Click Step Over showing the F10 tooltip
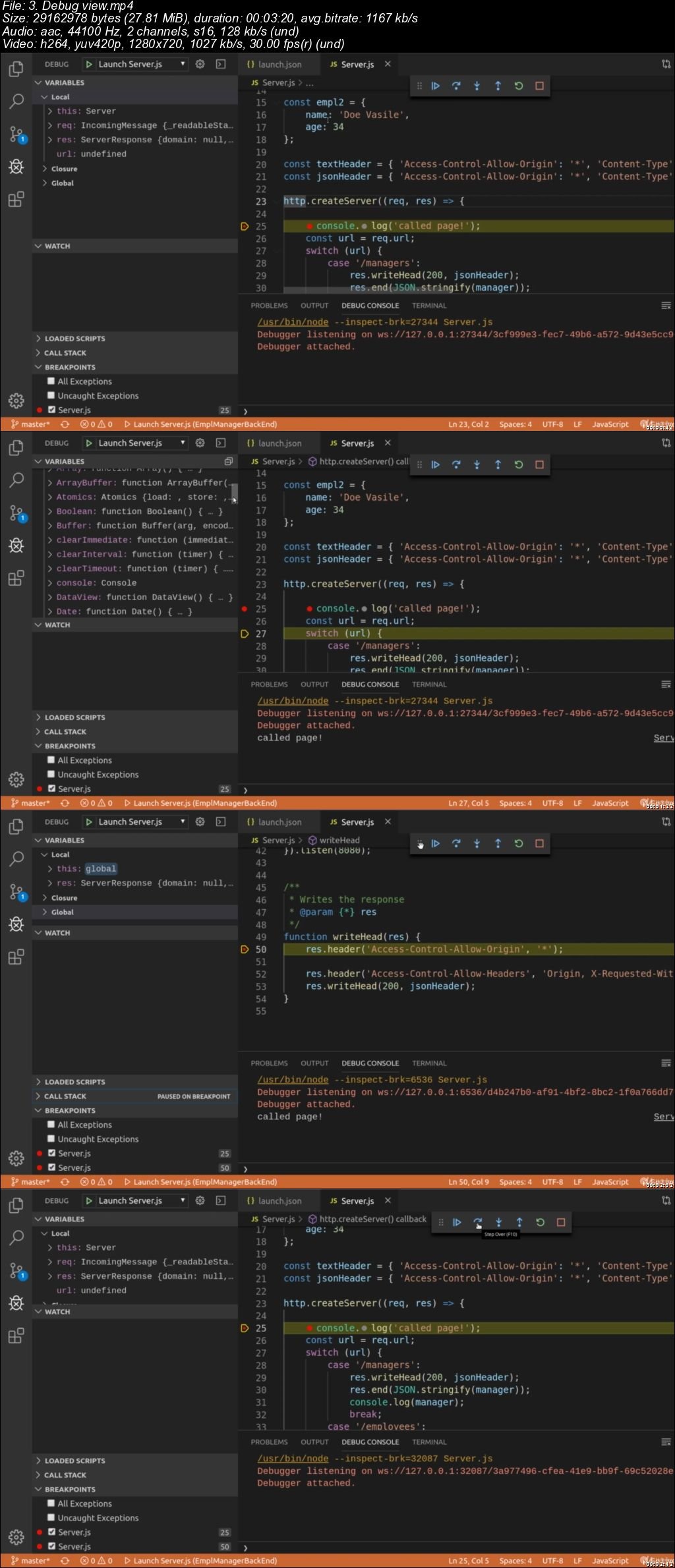 [477, 1222]
